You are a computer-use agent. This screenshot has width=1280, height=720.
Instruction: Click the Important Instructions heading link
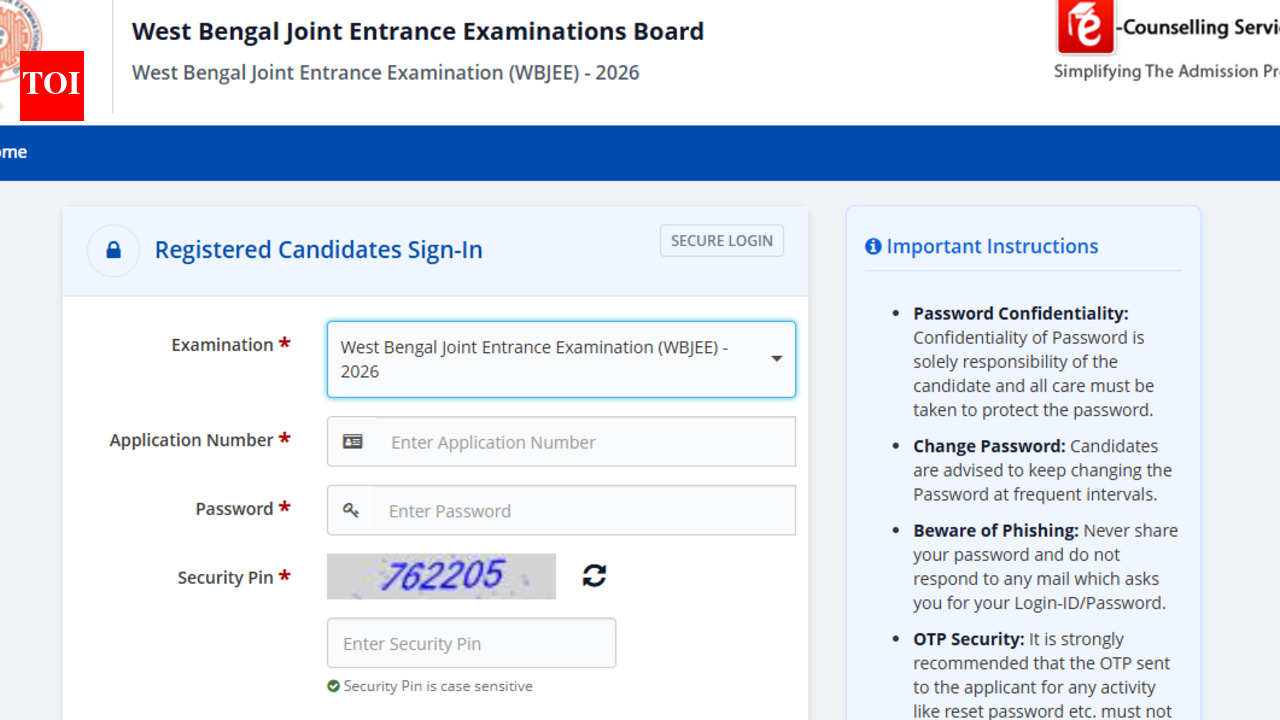click(990, 246)
